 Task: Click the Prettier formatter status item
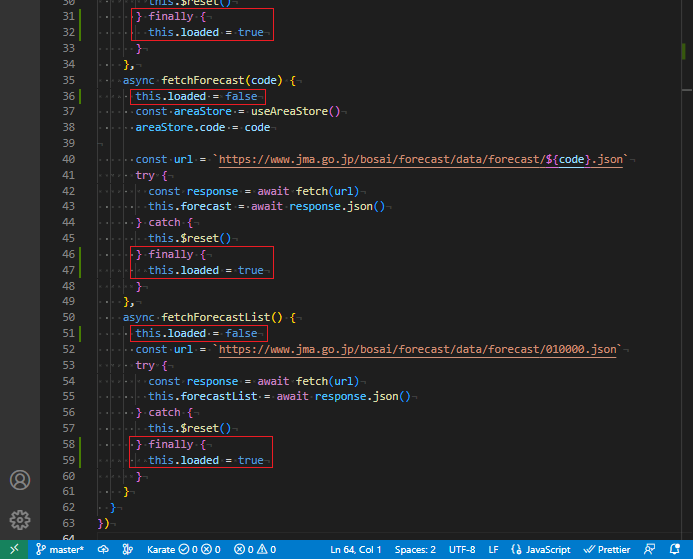click(606, 549)
